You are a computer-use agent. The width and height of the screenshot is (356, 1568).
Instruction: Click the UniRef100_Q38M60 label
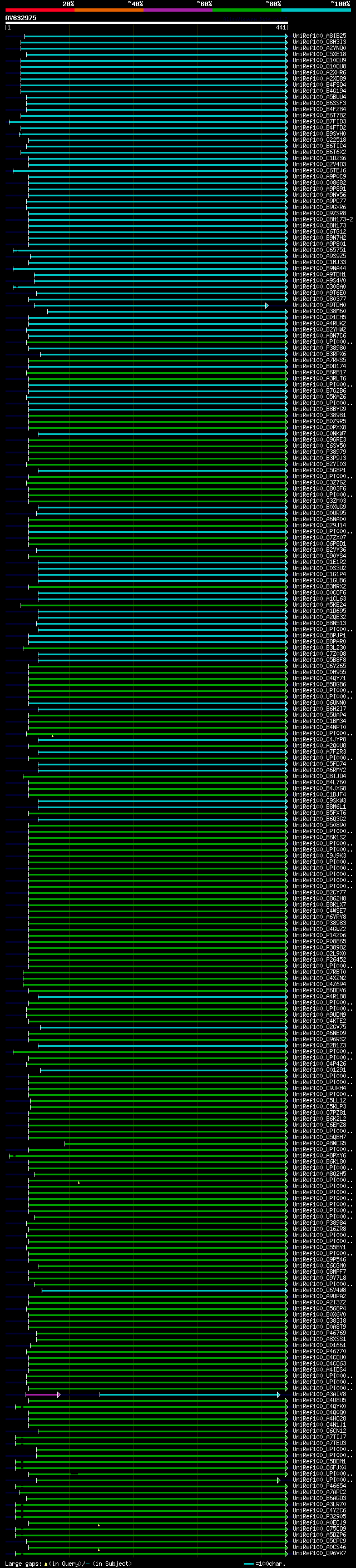coord(319,311)
